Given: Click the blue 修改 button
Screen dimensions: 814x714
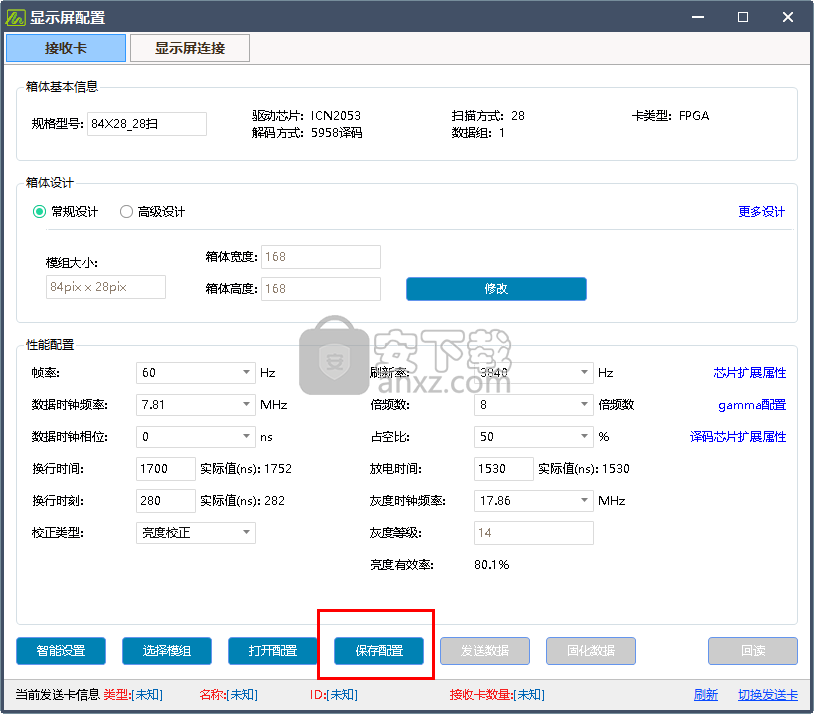Looking at the screenshot, I should click(x=496, y=289).
